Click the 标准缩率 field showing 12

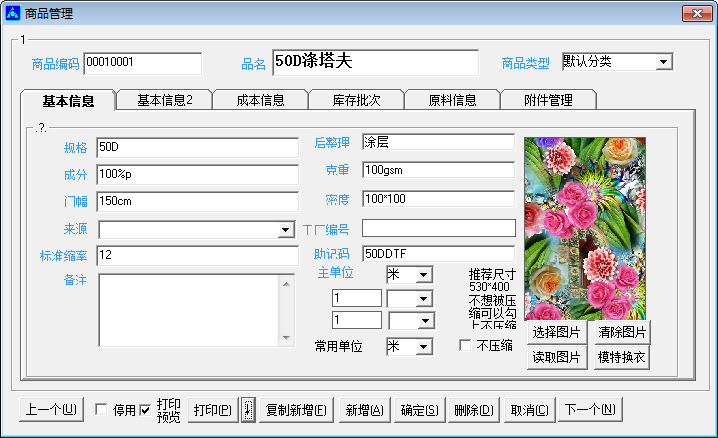pyautogui.click(x=198, y=255)
